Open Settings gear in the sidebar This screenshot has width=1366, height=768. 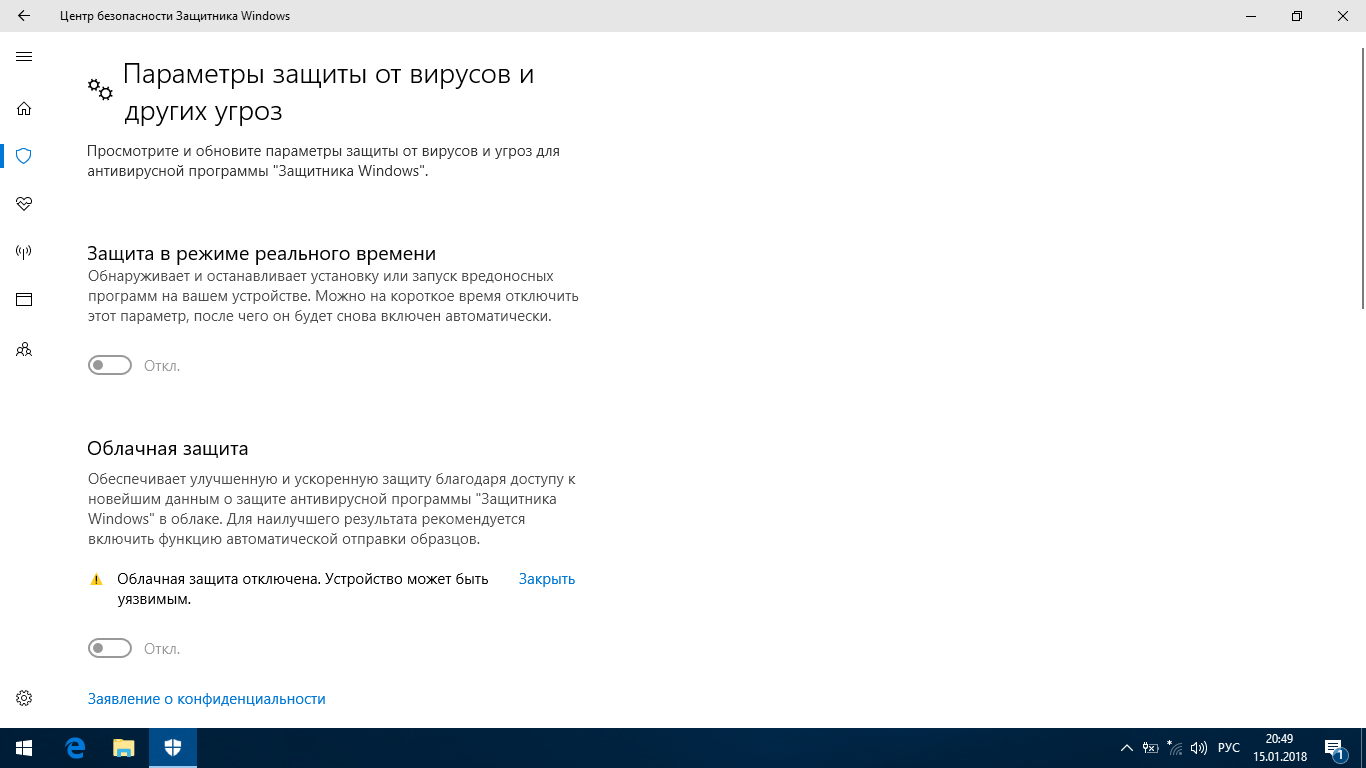[x=24, y=698]
